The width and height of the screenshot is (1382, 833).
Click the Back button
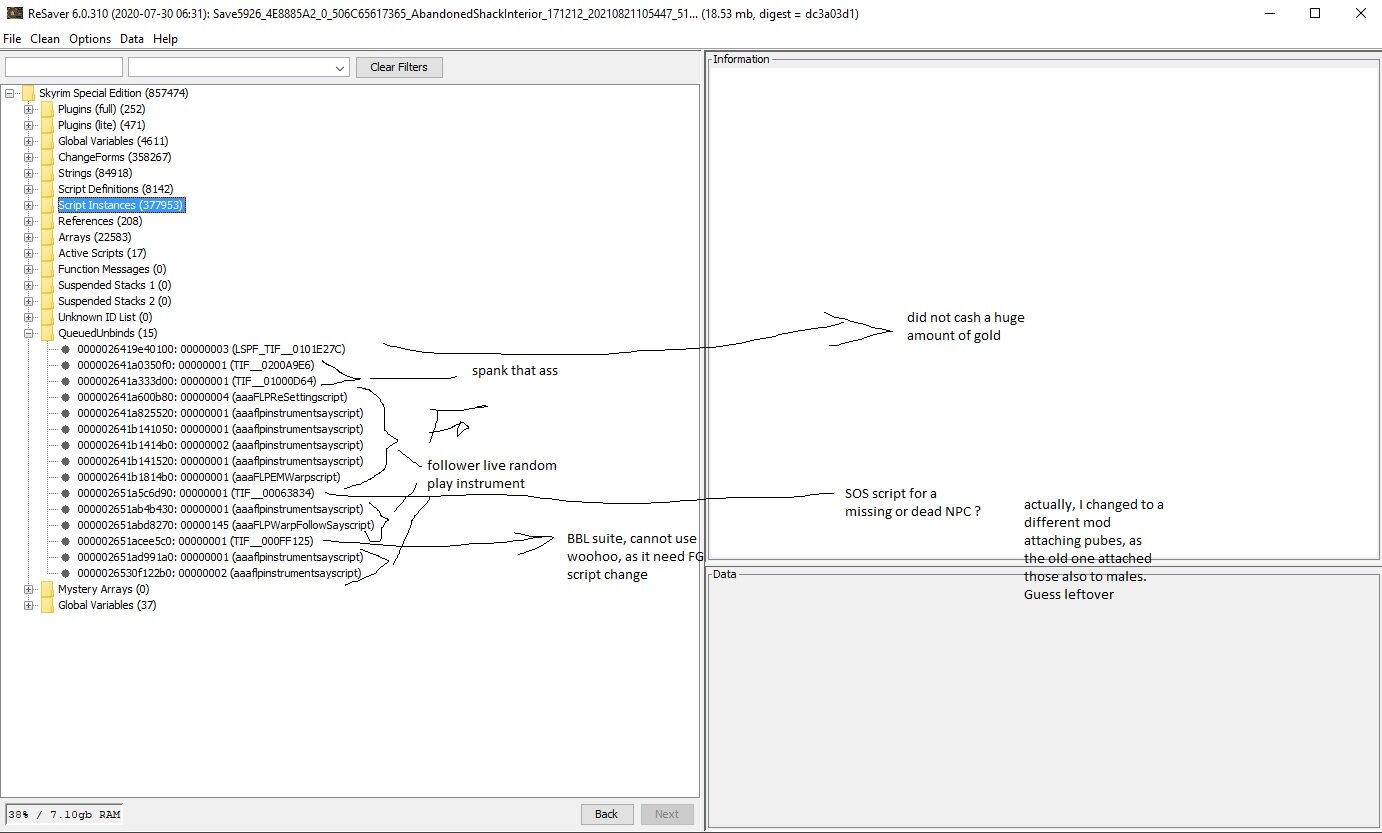pyautogui.click(x=607, y=814)
